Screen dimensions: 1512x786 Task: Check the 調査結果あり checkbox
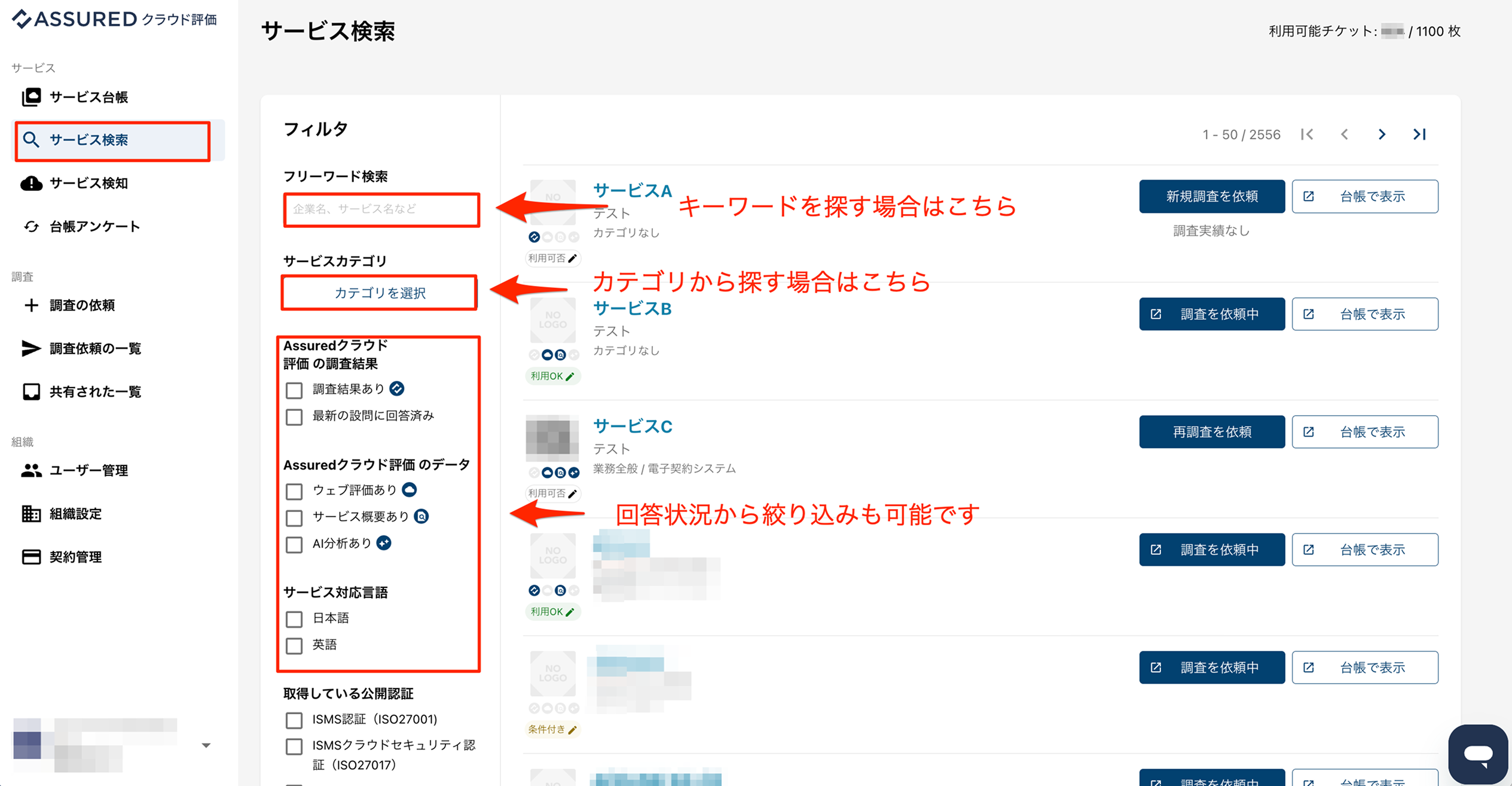tap(294, 390)
